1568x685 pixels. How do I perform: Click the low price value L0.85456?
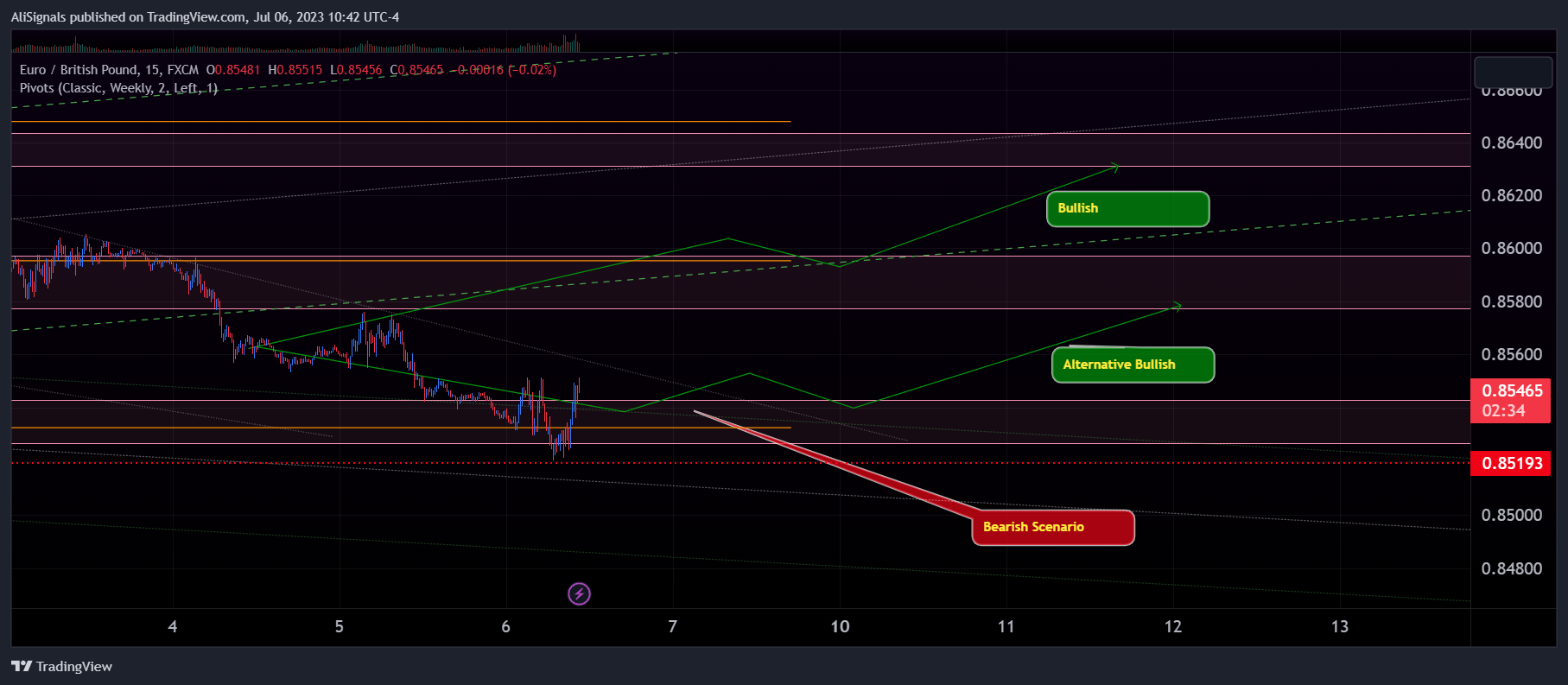(x=356, y=70)
